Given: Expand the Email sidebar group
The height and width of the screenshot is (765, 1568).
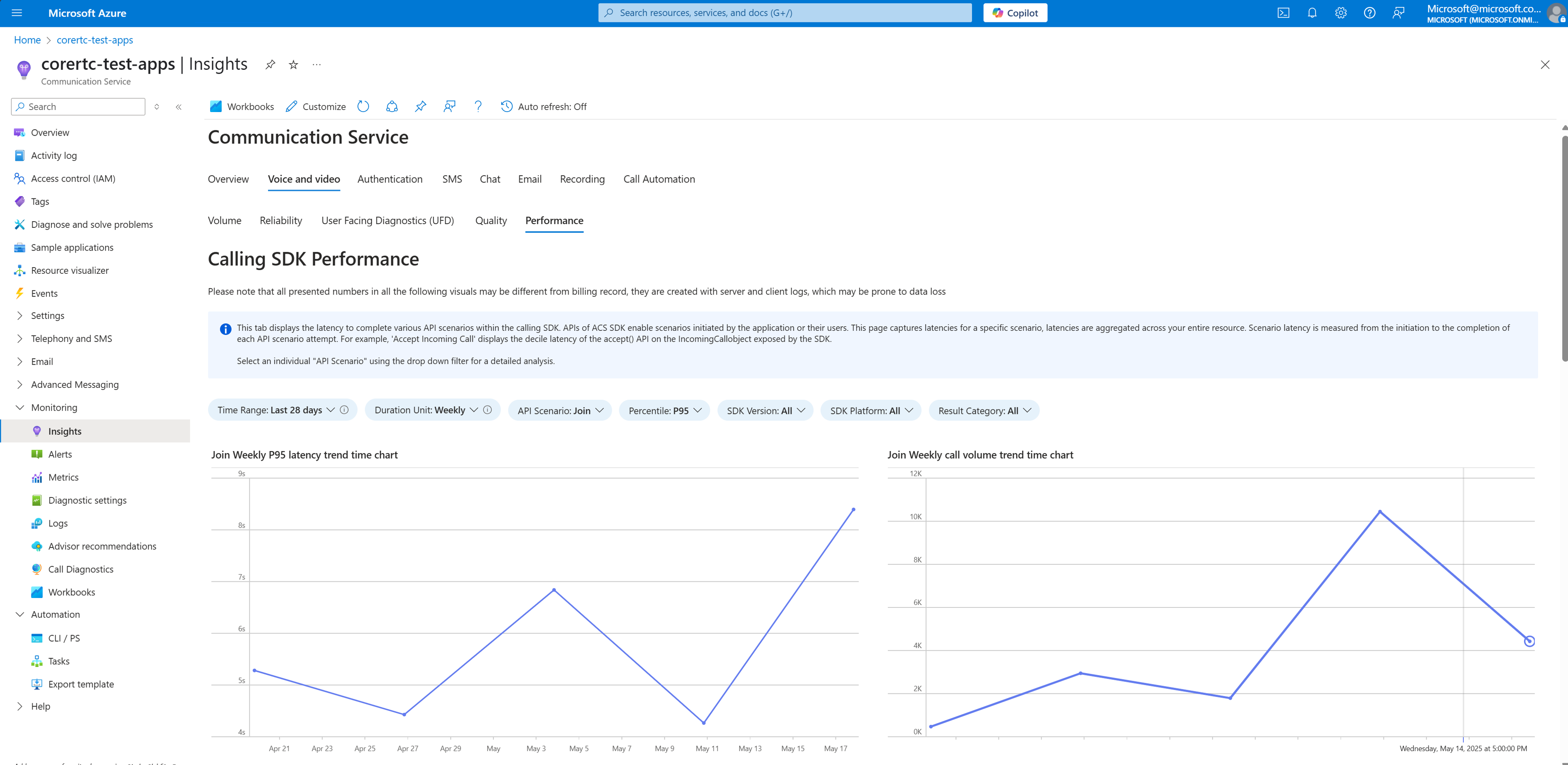Looking at the screenshot, I should click(x=19, y=361).
